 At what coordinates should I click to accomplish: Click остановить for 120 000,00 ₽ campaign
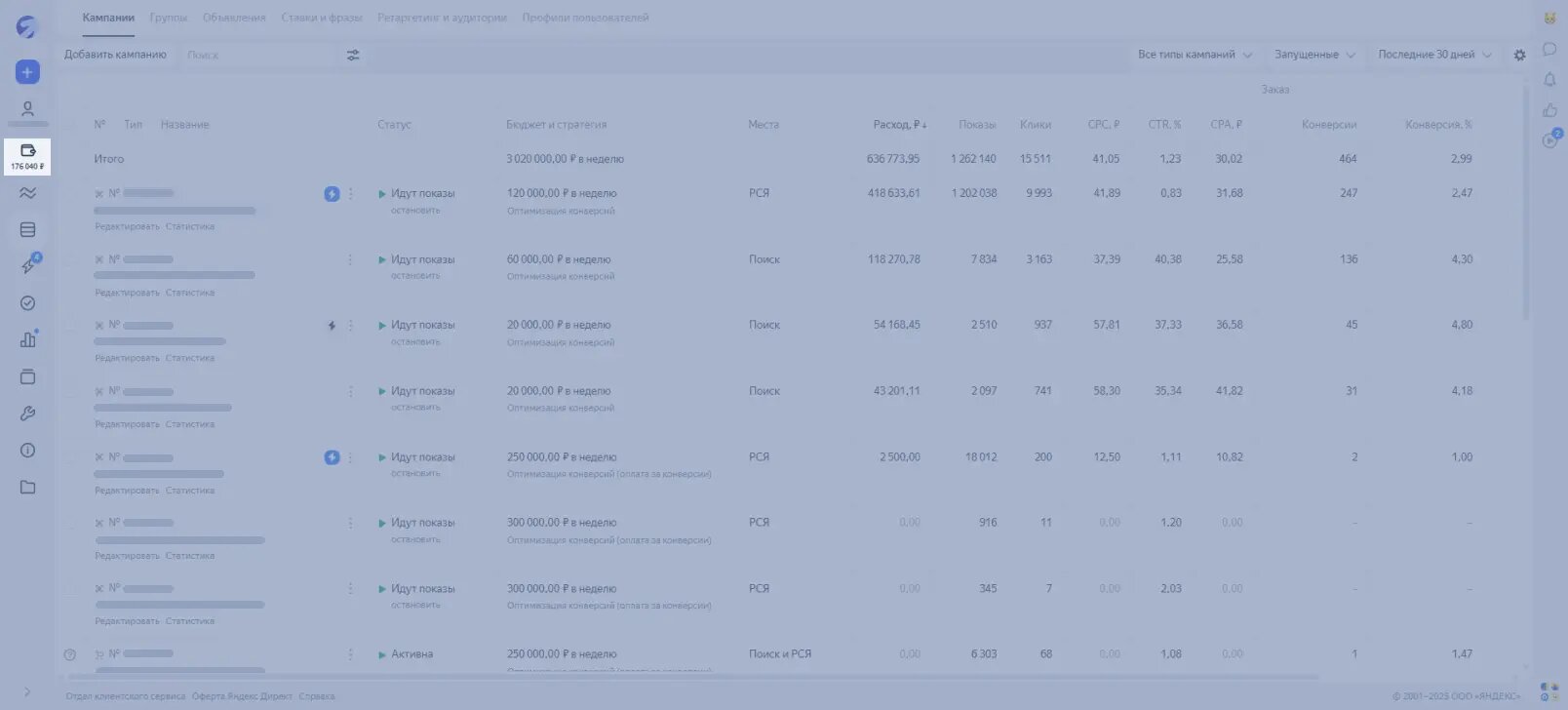click(415, 211)
